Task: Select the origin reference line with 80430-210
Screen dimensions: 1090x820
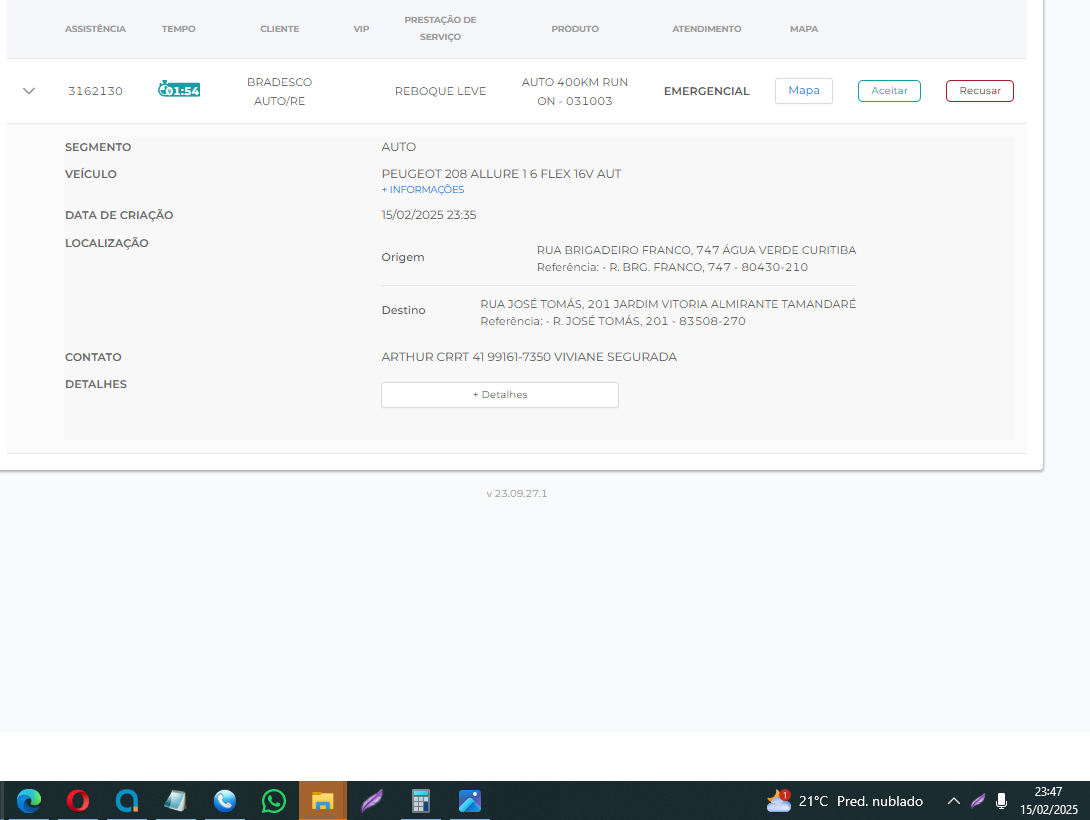Action: point(672,268)
